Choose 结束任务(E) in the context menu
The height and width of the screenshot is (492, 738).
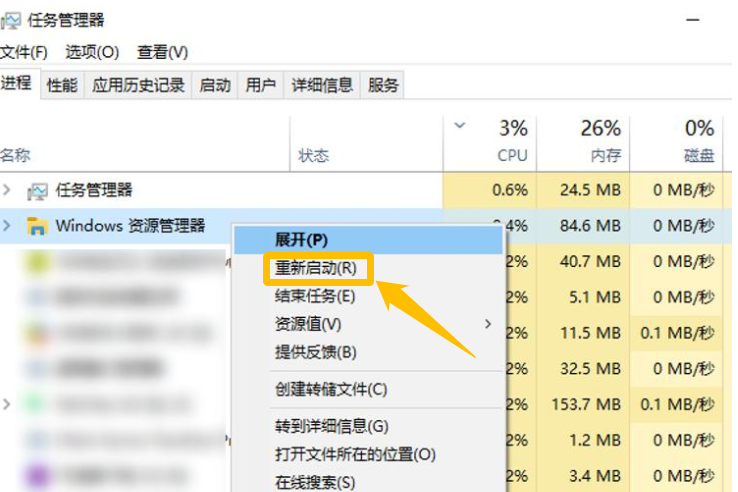(x=369, y=296)
